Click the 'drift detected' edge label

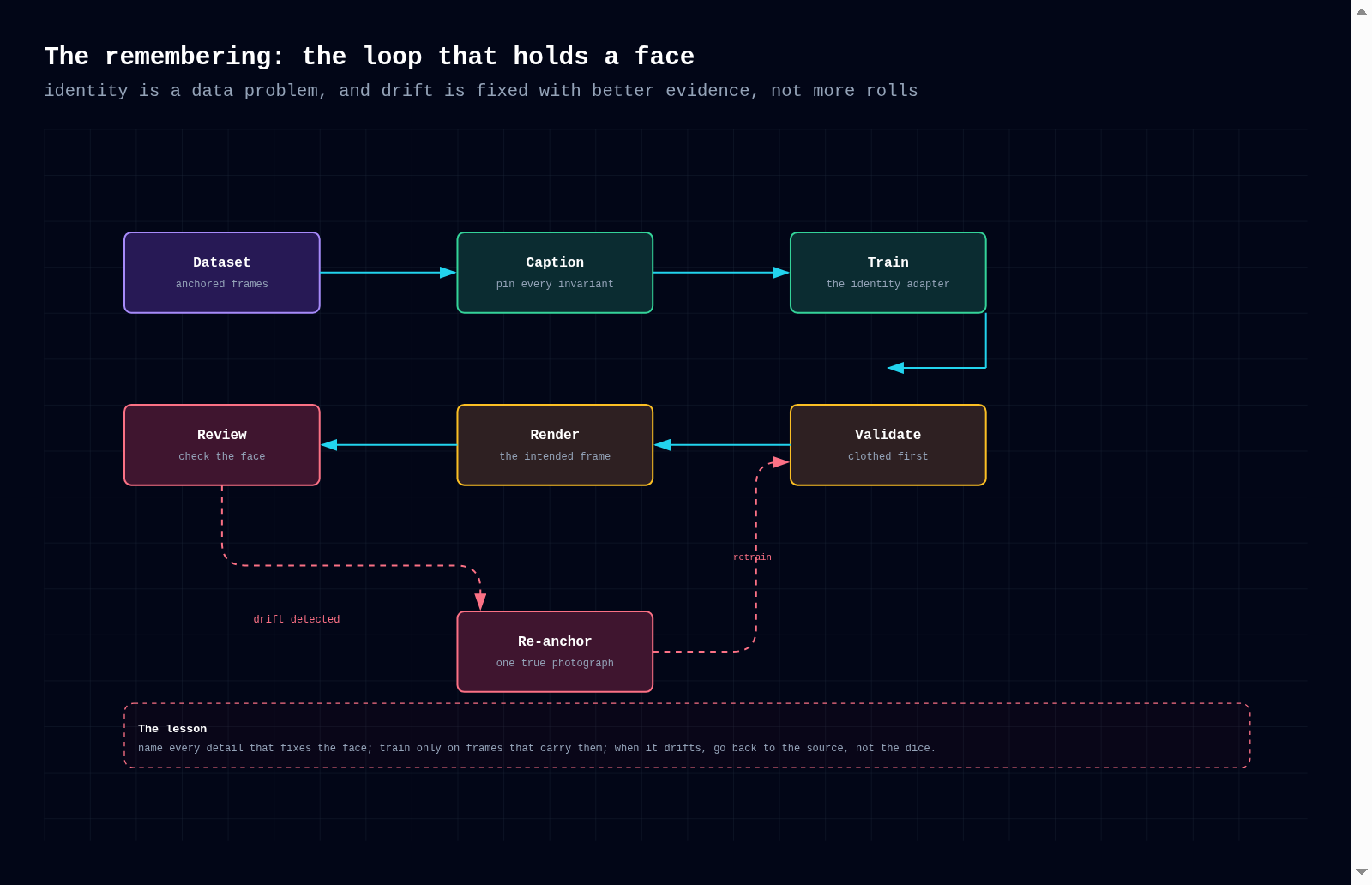point(297,619)
